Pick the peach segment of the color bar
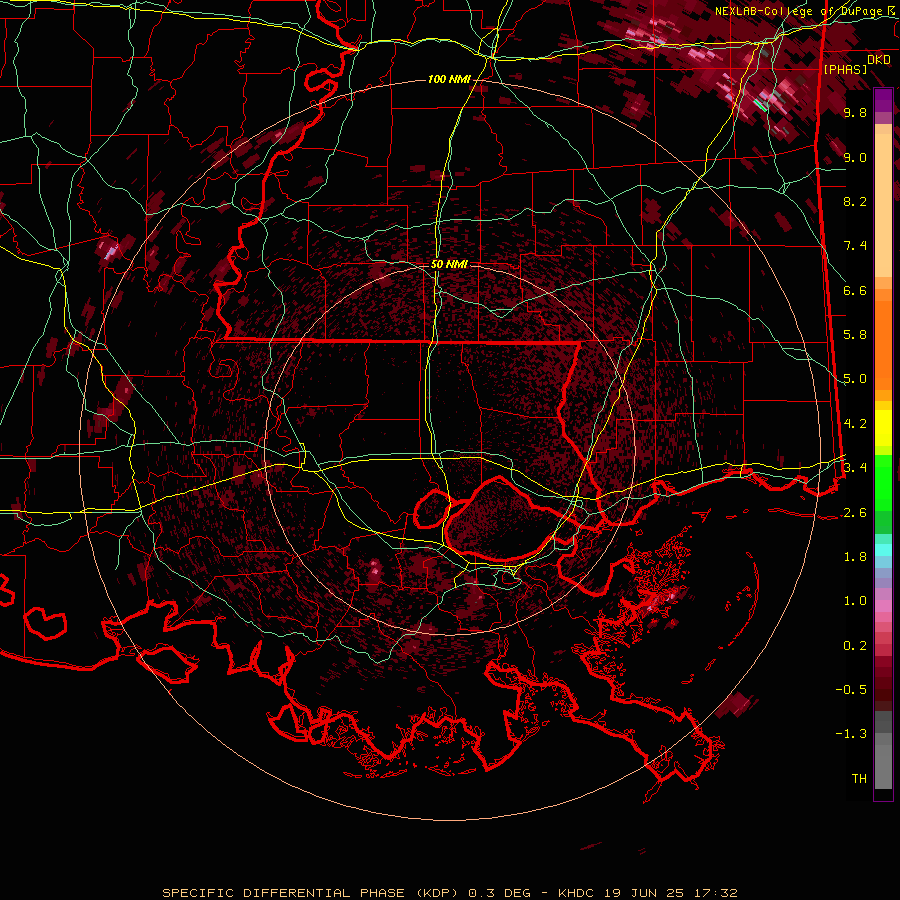Screen dimensions: 900x900 [x=883, y=201]
